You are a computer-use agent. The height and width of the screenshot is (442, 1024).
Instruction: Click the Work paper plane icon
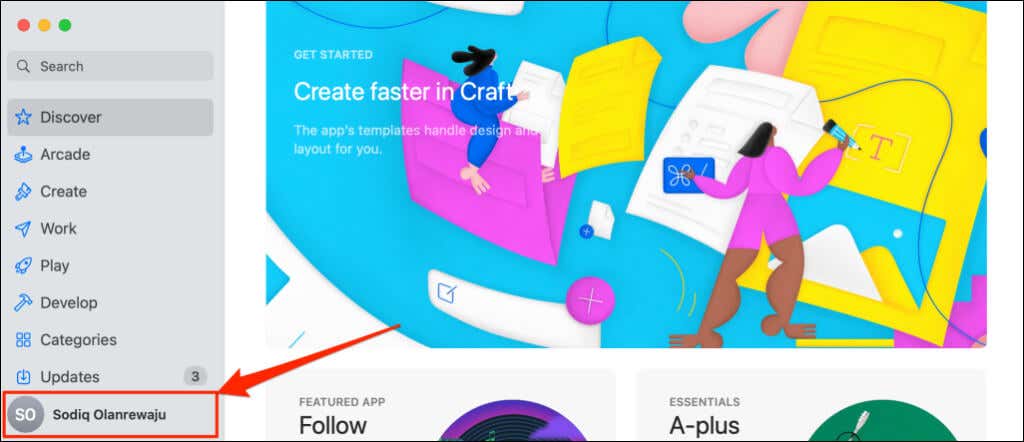click(x=23, y=229)
